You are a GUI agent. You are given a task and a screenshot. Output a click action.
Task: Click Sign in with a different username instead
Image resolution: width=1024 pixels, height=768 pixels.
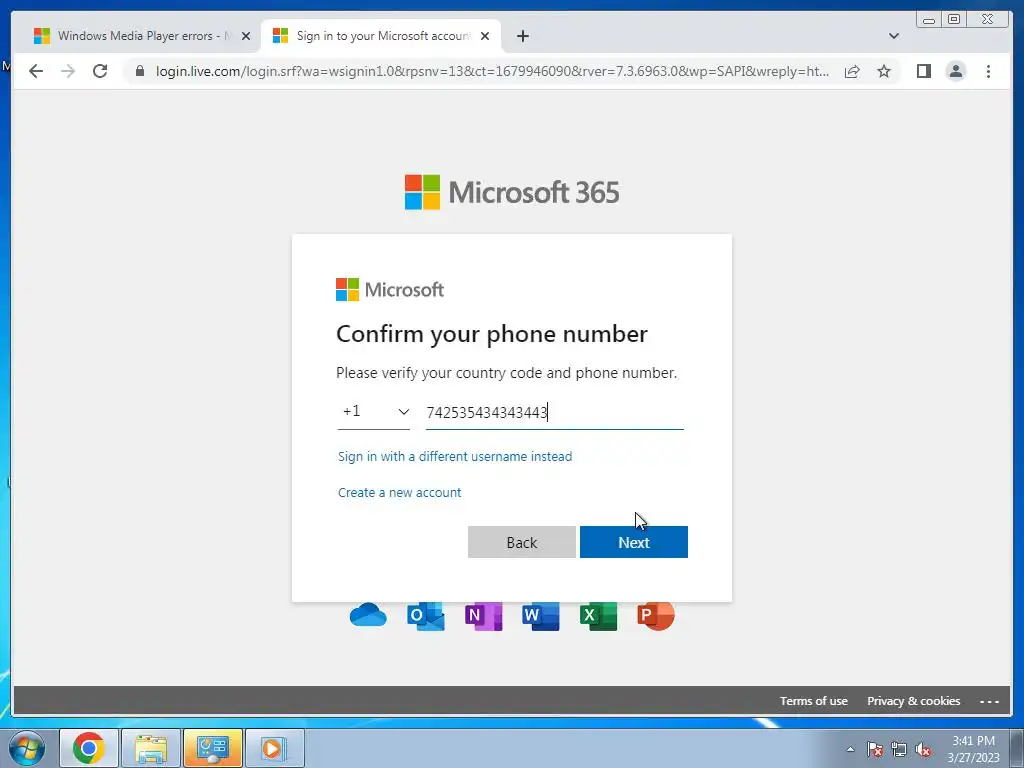455,456
